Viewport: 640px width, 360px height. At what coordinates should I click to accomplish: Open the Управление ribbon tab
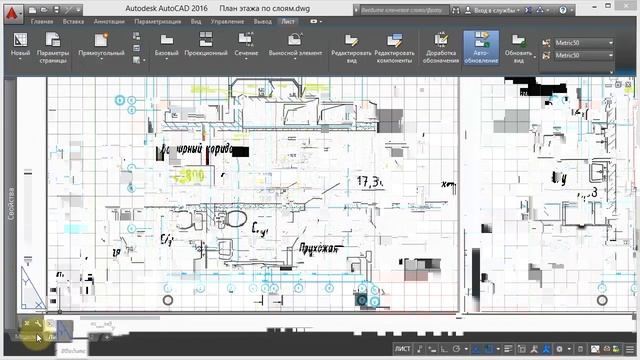coord(227,21)
